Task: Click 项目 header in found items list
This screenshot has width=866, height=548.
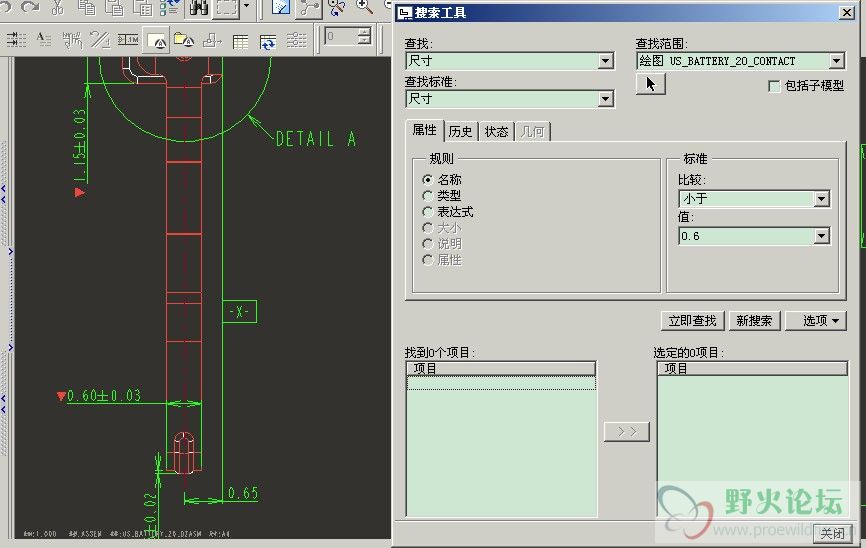Action: click(501, 368)
